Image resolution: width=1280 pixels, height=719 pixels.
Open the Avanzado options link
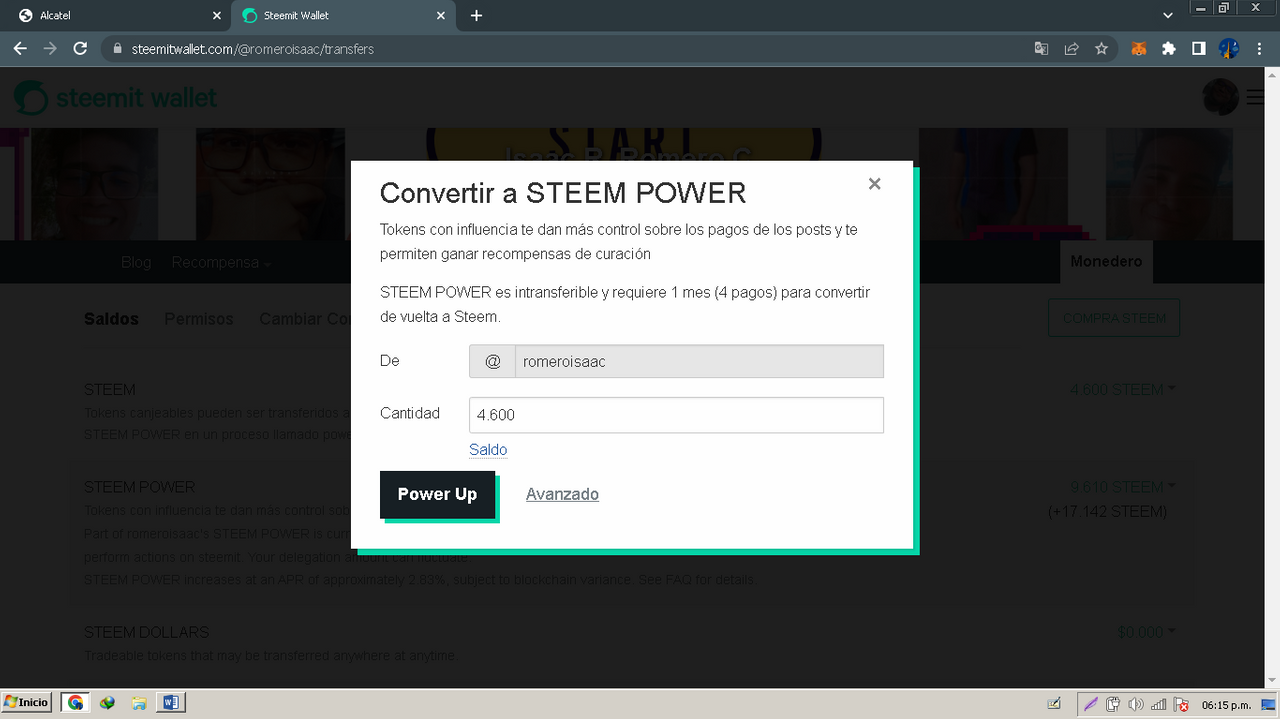click(x=562, y=494)
